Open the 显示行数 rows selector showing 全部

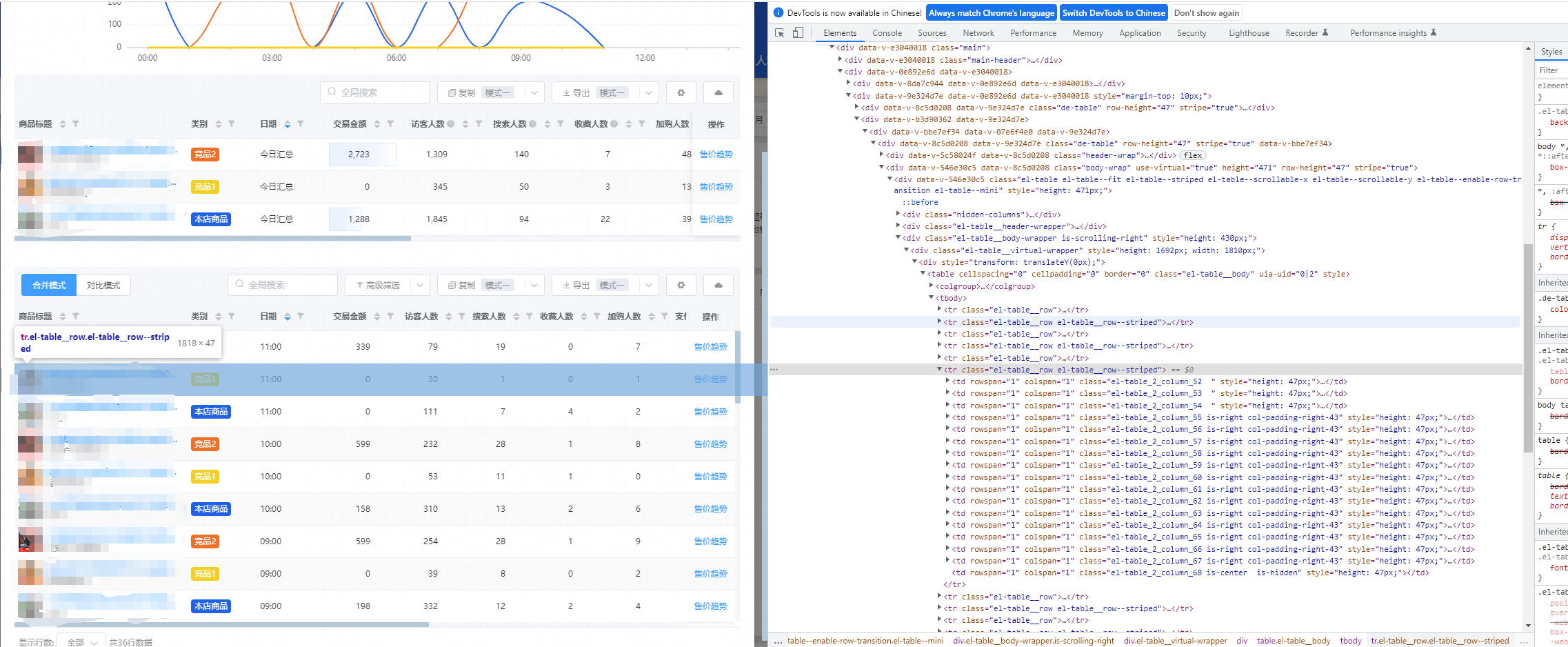point(81,641)
